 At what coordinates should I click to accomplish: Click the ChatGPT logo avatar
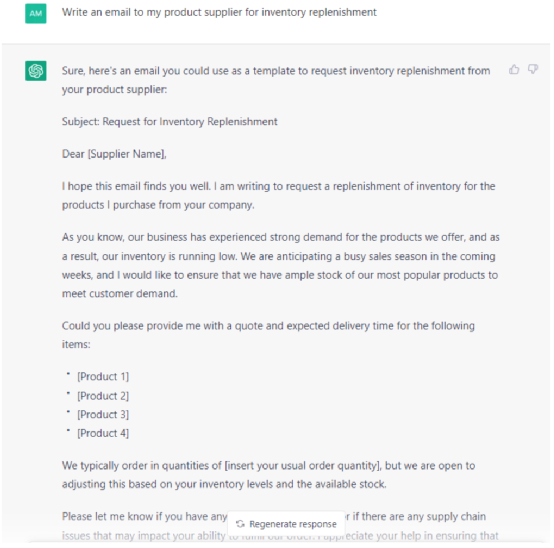coord(36,71)
